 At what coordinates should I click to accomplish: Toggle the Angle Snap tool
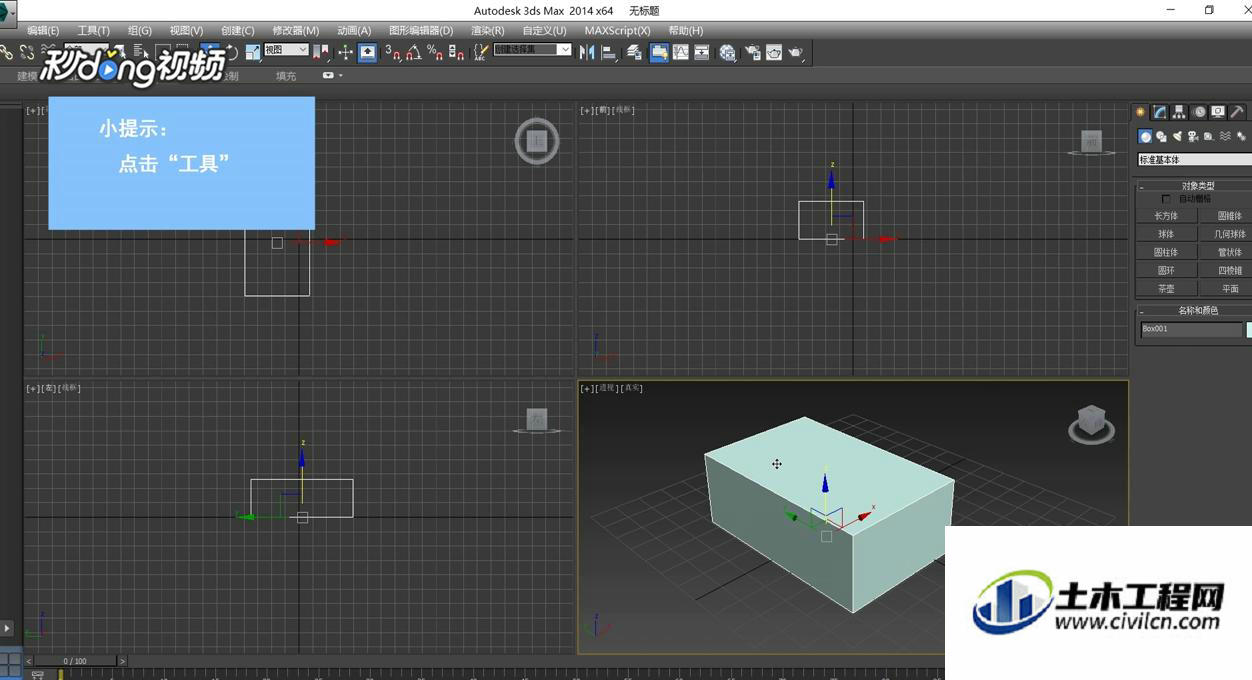413,52
